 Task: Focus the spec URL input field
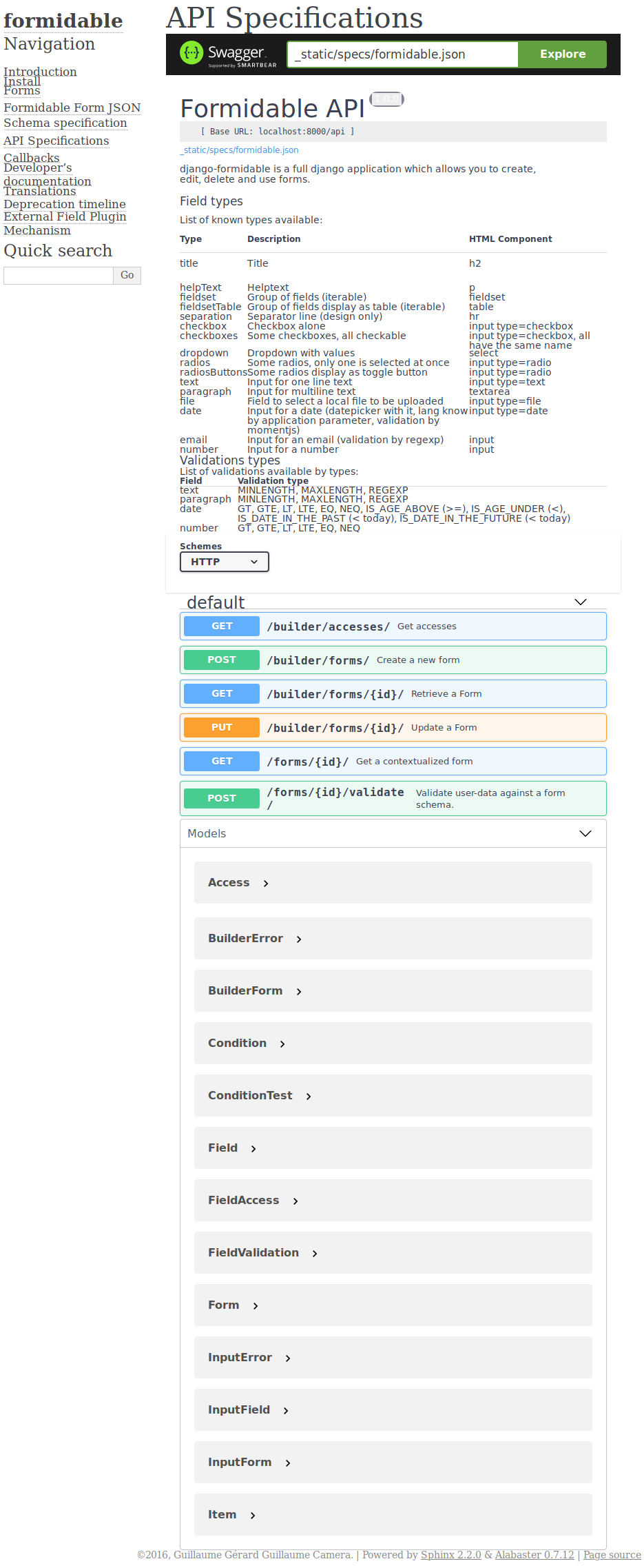pos(402,54)
